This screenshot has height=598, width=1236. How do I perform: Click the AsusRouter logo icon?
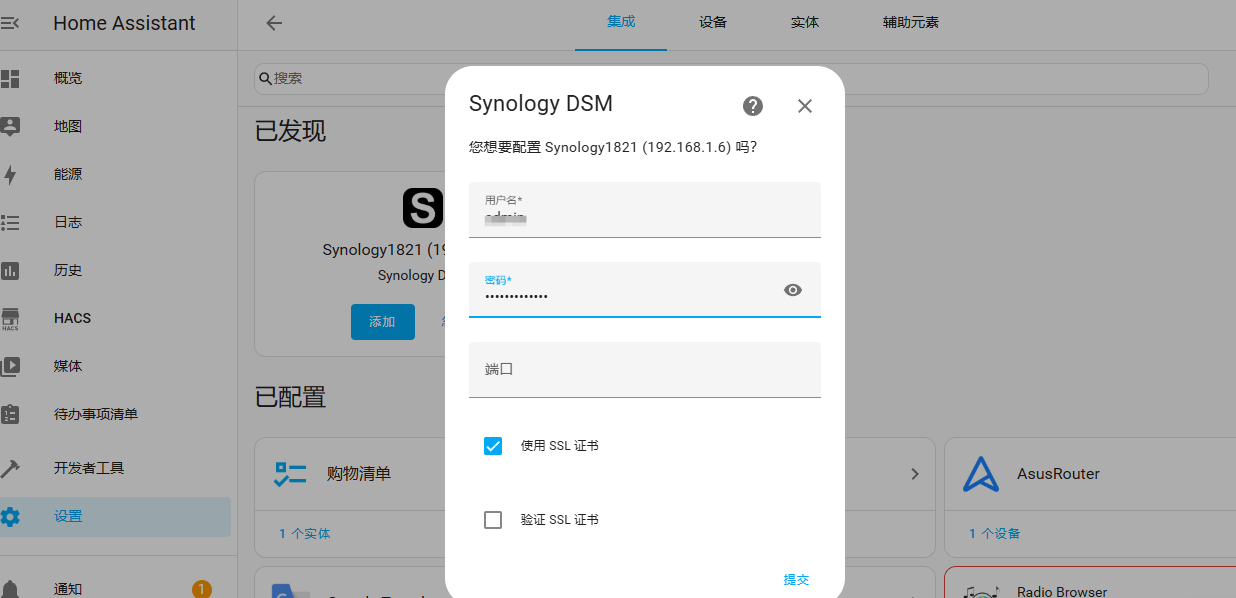point(980,474)
